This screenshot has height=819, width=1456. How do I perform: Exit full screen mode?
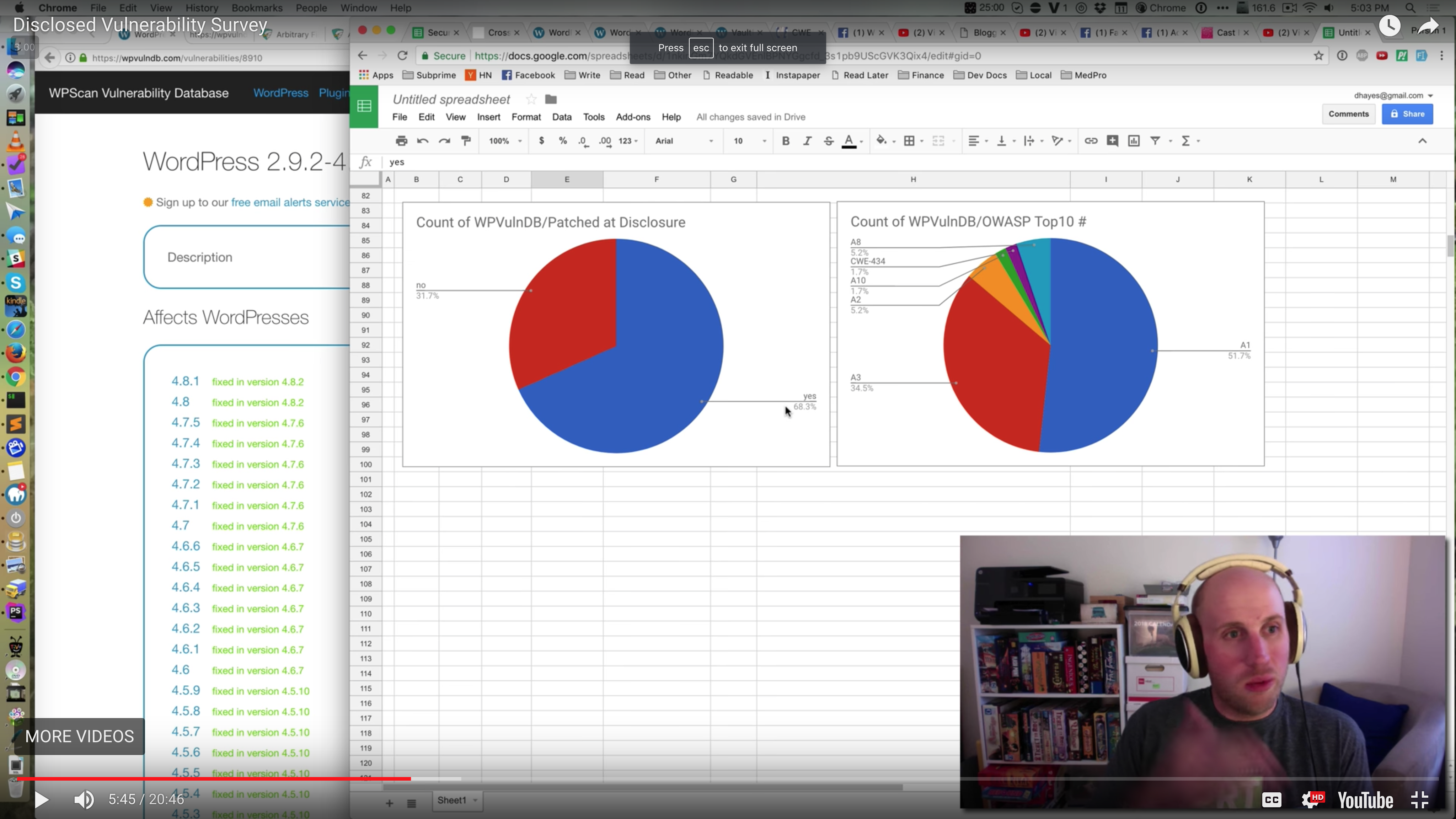pyautogui.click(x=1419, y=799)
